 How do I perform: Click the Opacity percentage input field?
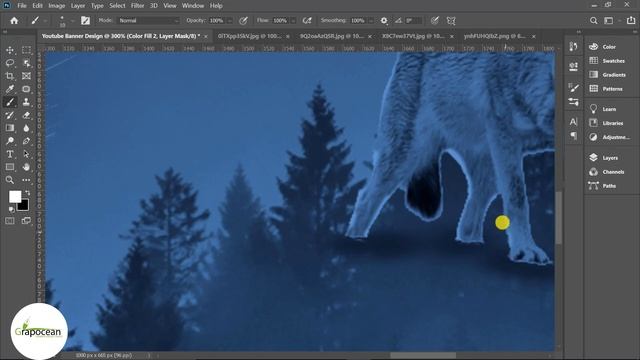tap(217, 20)
